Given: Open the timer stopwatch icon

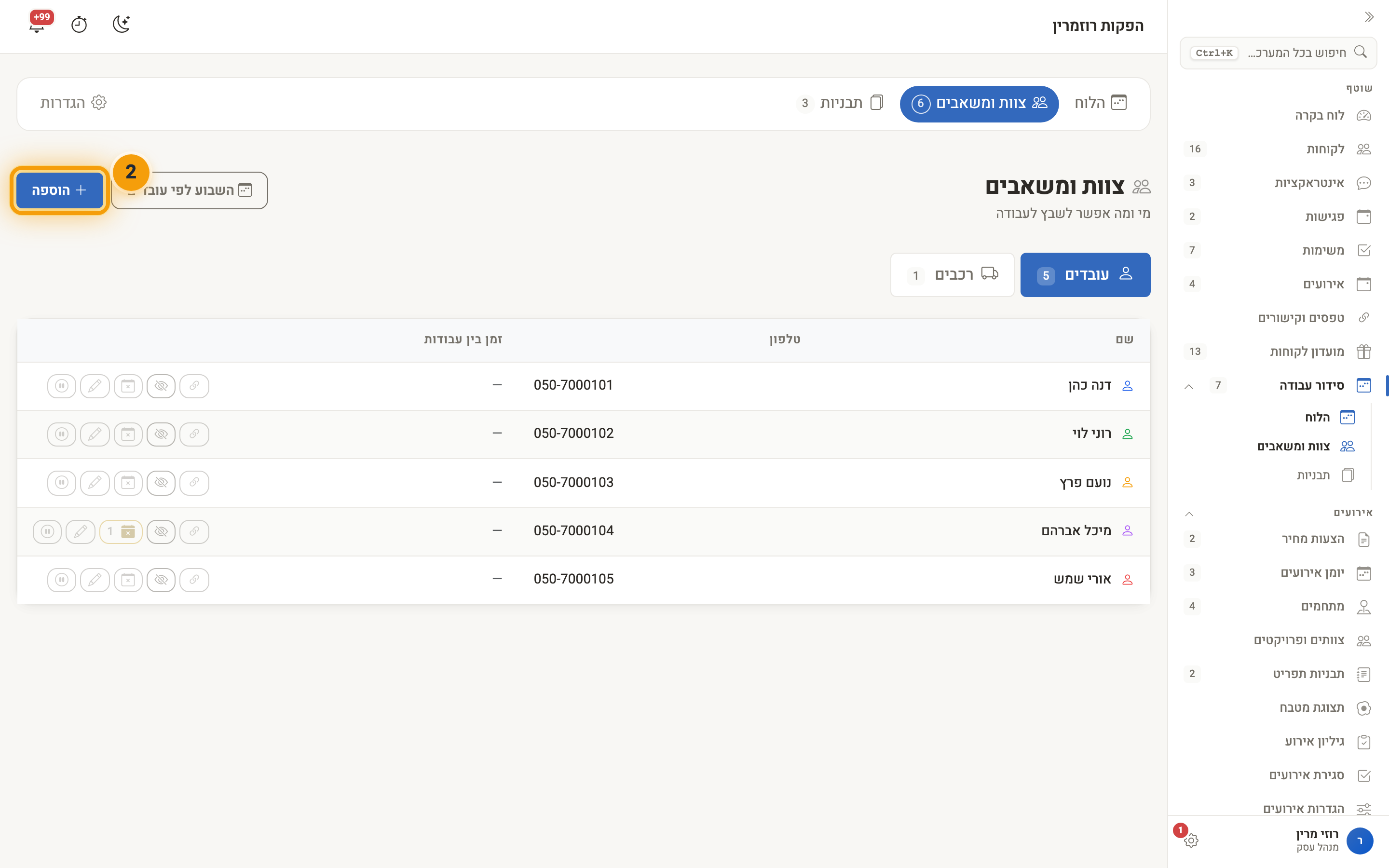Looking at the screenshot, I should tap(79, 24).
